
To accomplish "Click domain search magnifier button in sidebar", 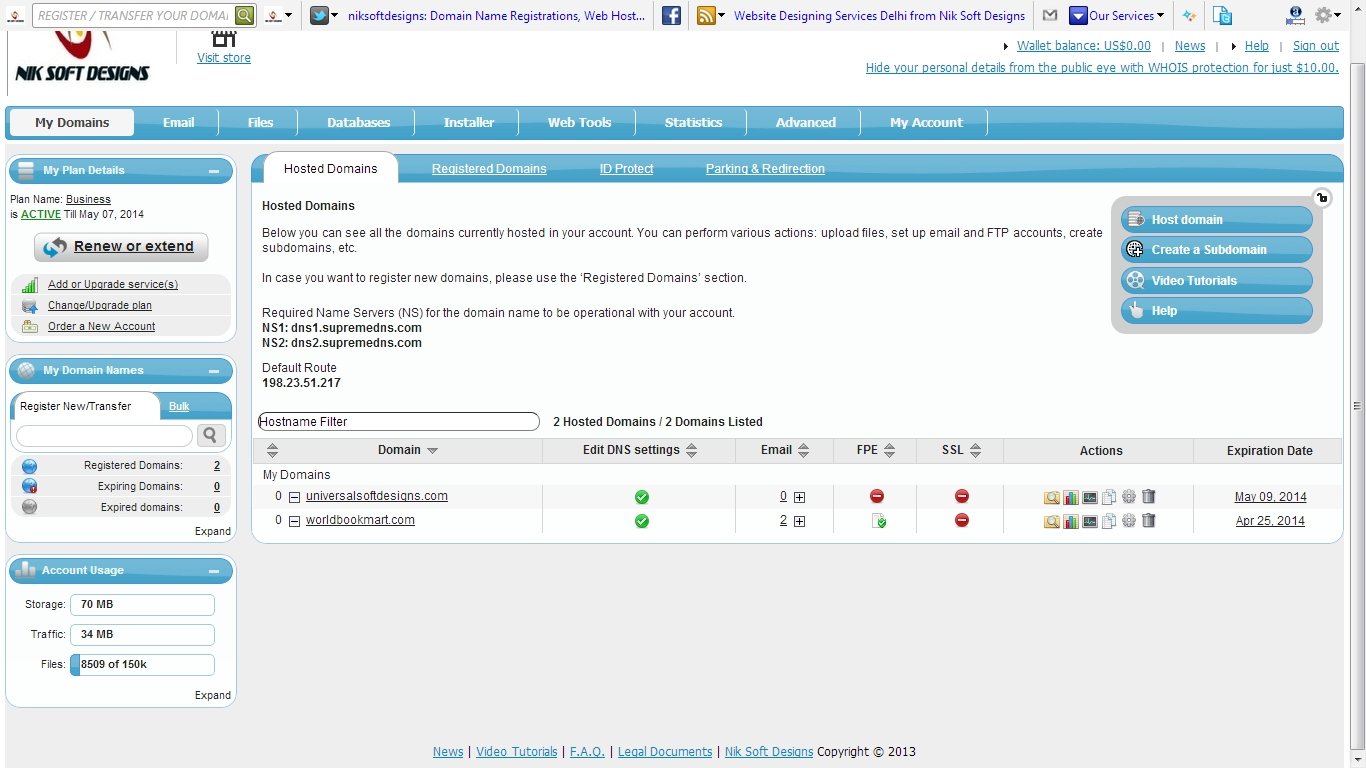I will [211, 435].
